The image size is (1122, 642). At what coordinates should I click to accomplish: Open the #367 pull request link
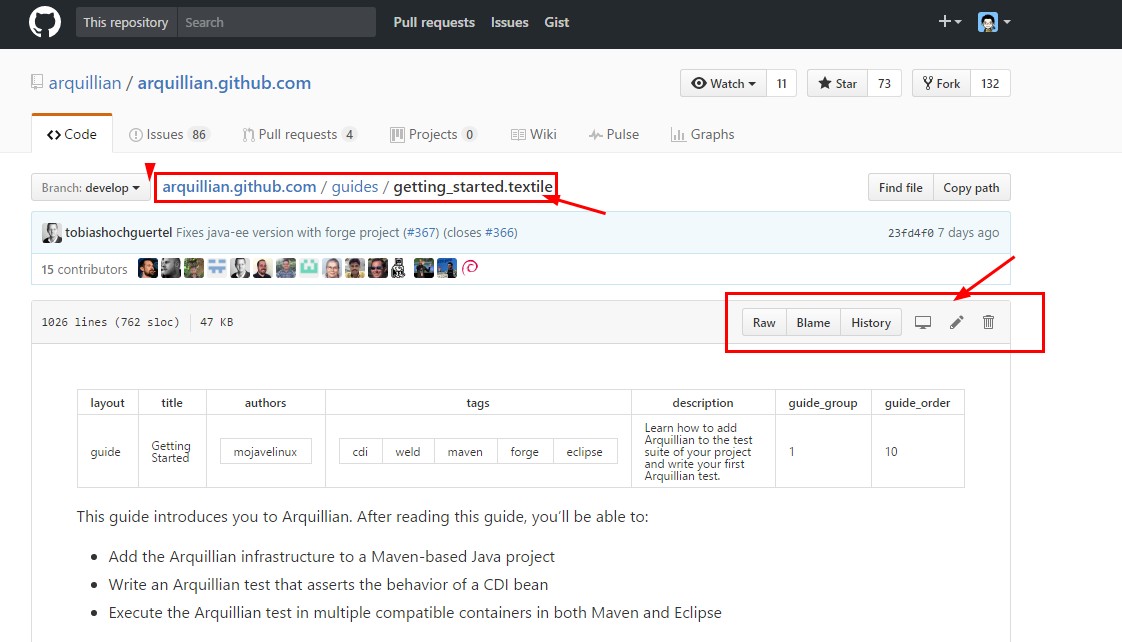421,233
